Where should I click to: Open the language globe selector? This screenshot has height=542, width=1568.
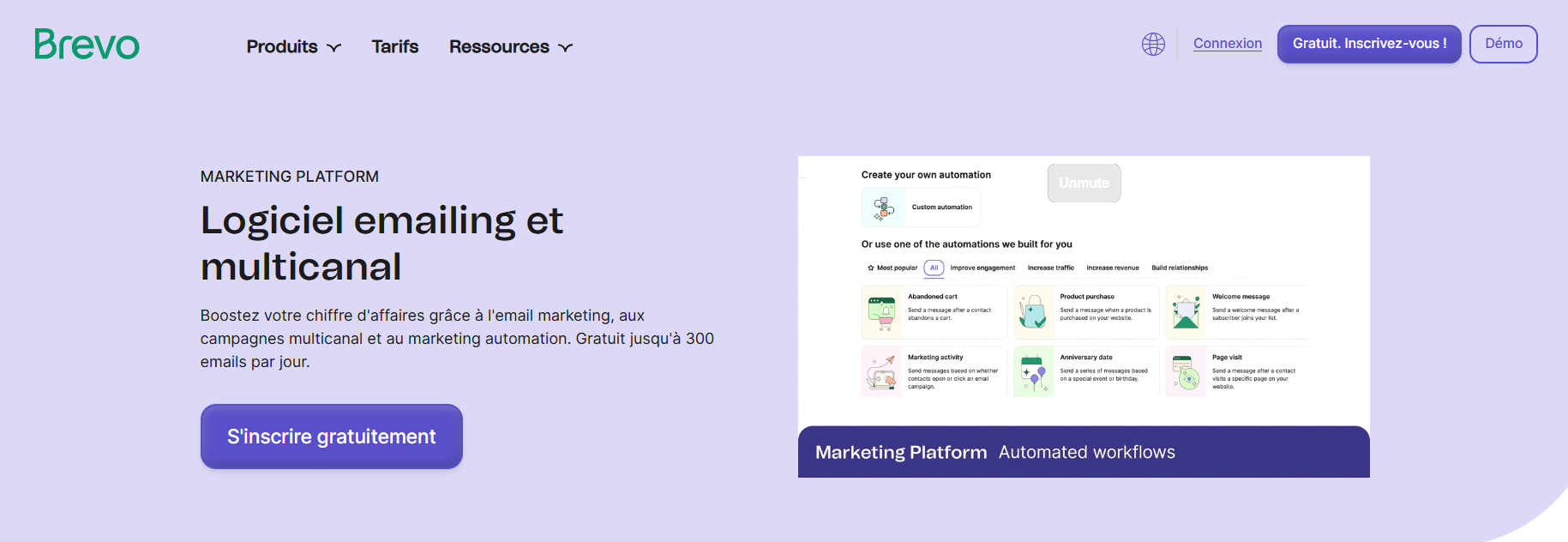point(1153,44)
